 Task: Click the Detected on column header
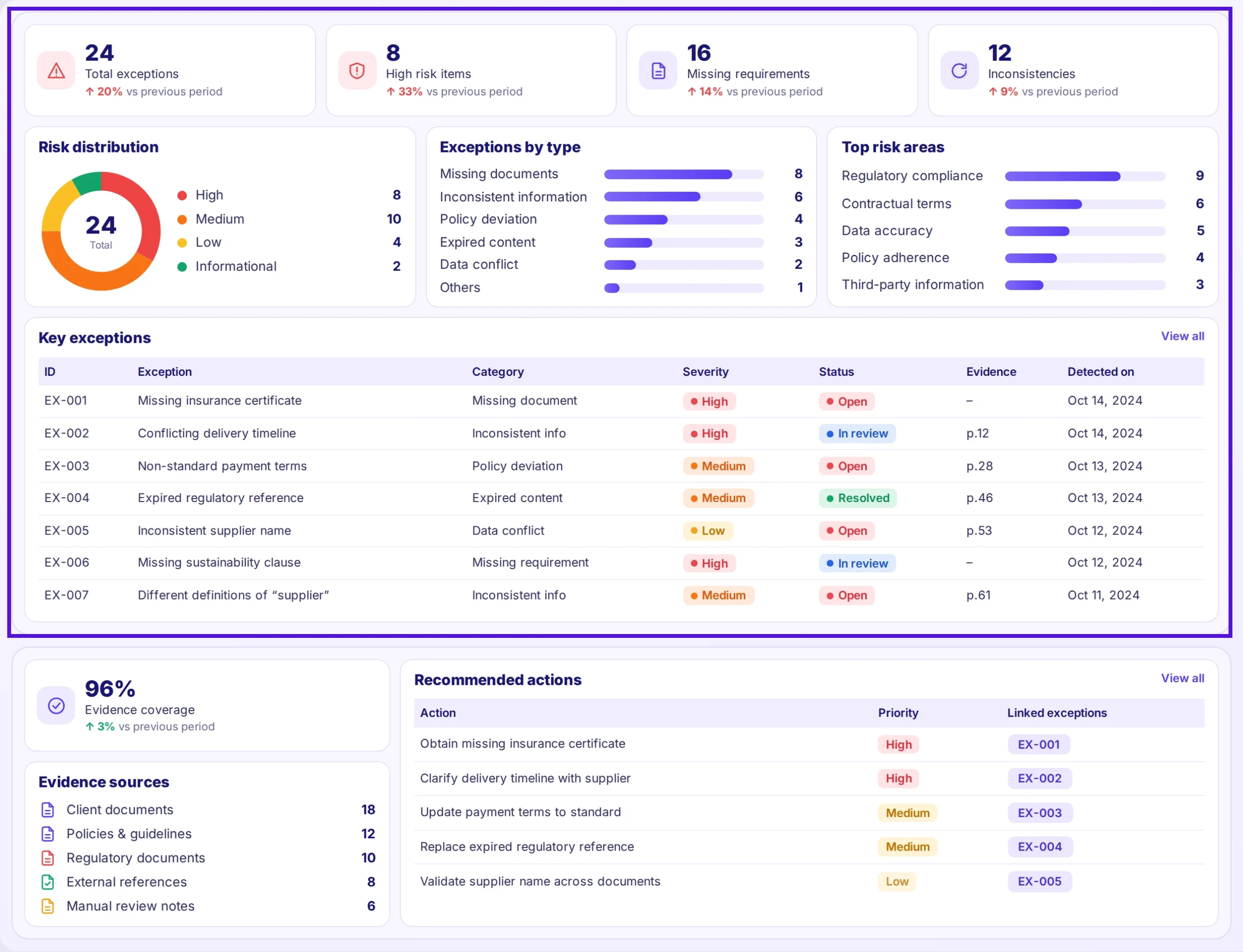coord(1101,372)
